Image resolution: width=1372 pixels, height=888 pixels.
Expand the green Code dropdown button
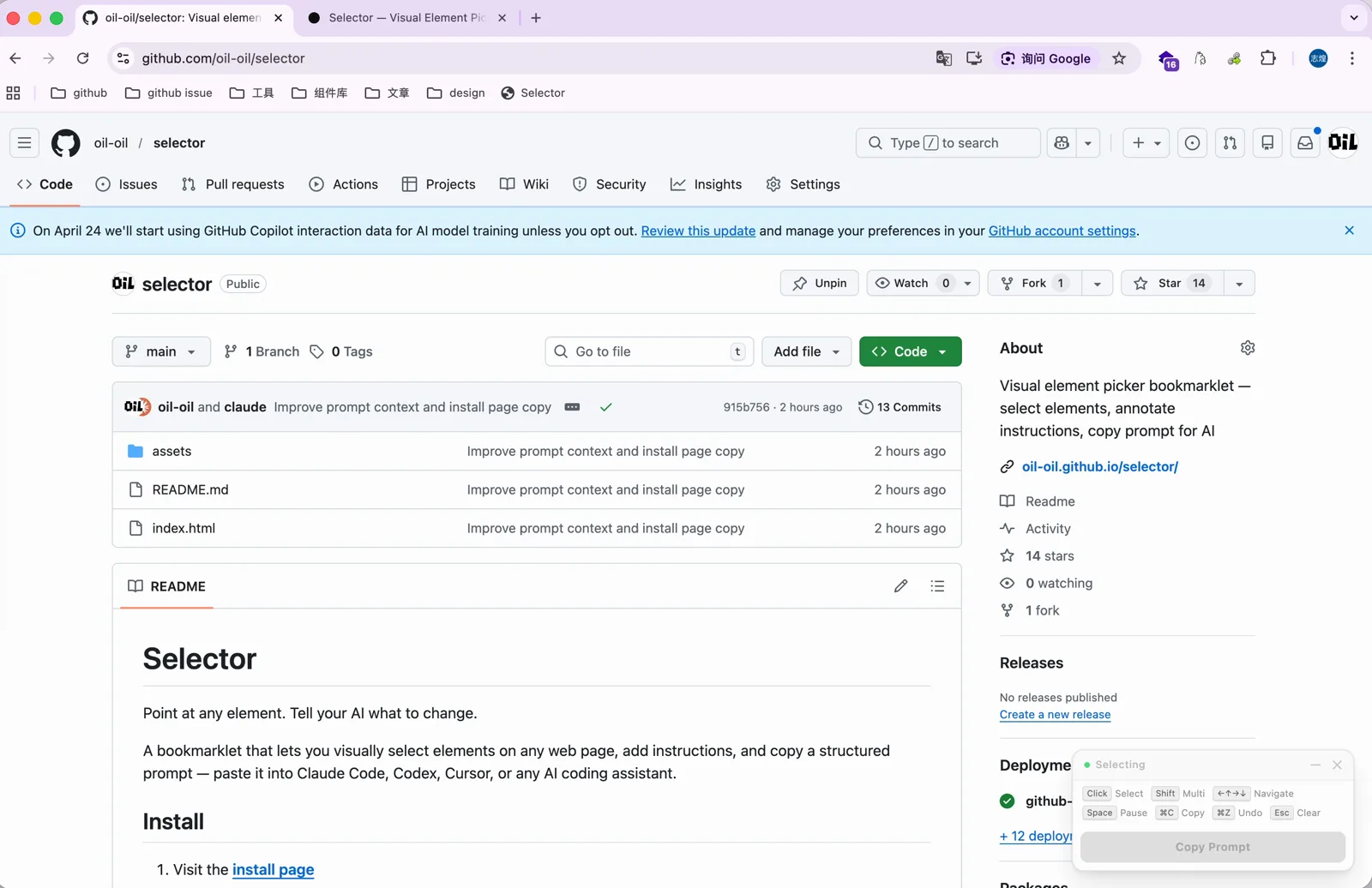[x=910, y=351]
